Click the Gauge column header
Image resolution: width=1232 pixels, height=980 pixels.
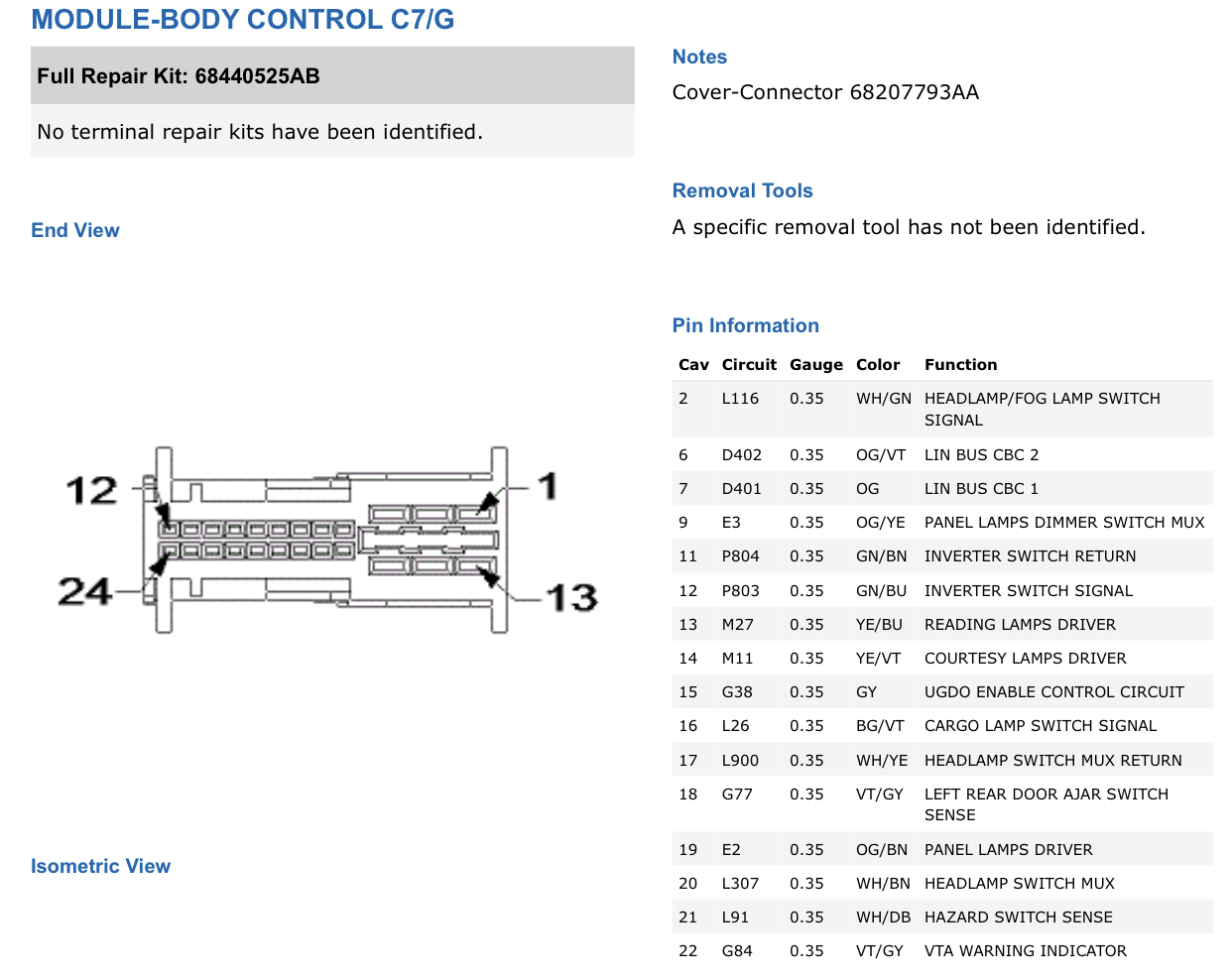tap(816, 365)
